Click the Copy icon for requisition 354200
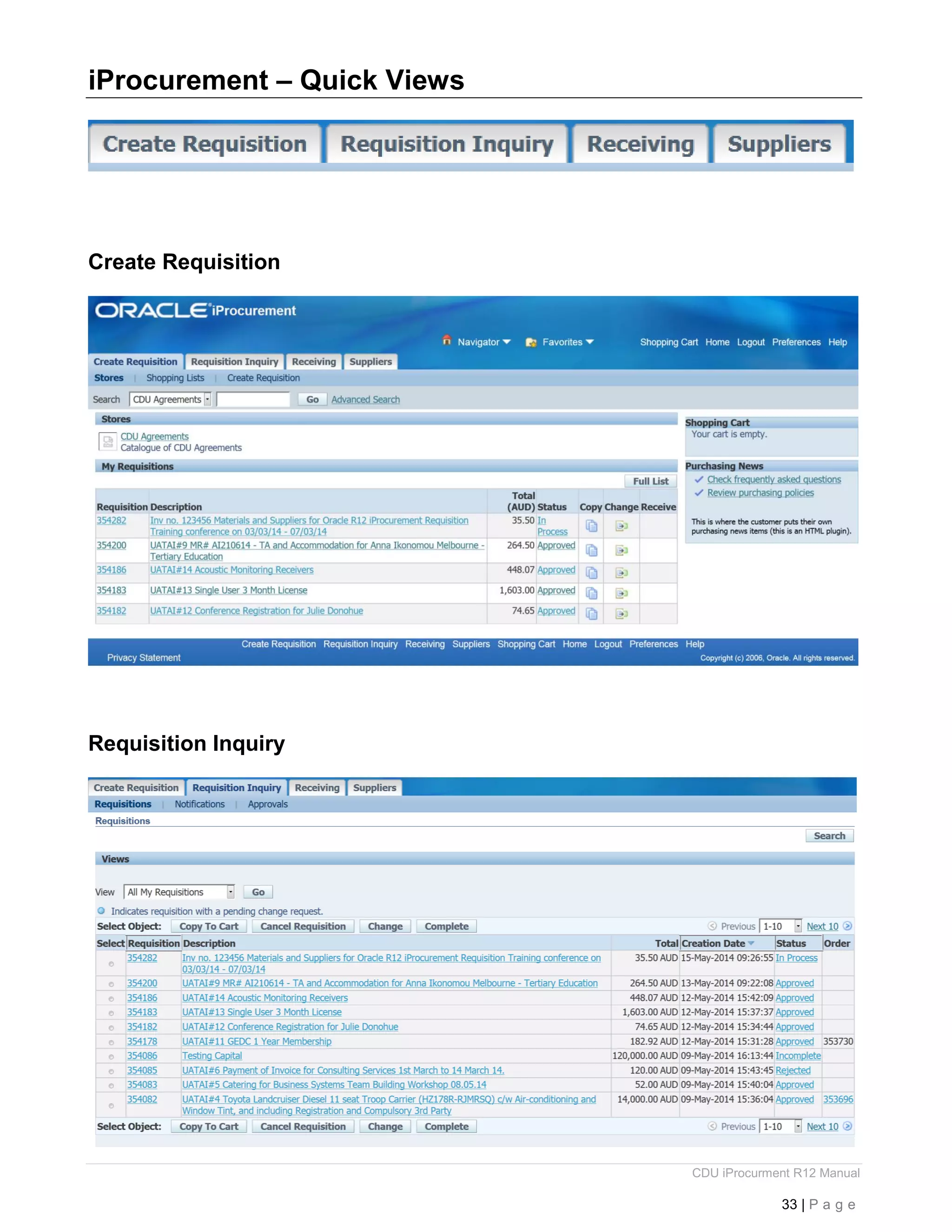 click(x=591, y=550)
